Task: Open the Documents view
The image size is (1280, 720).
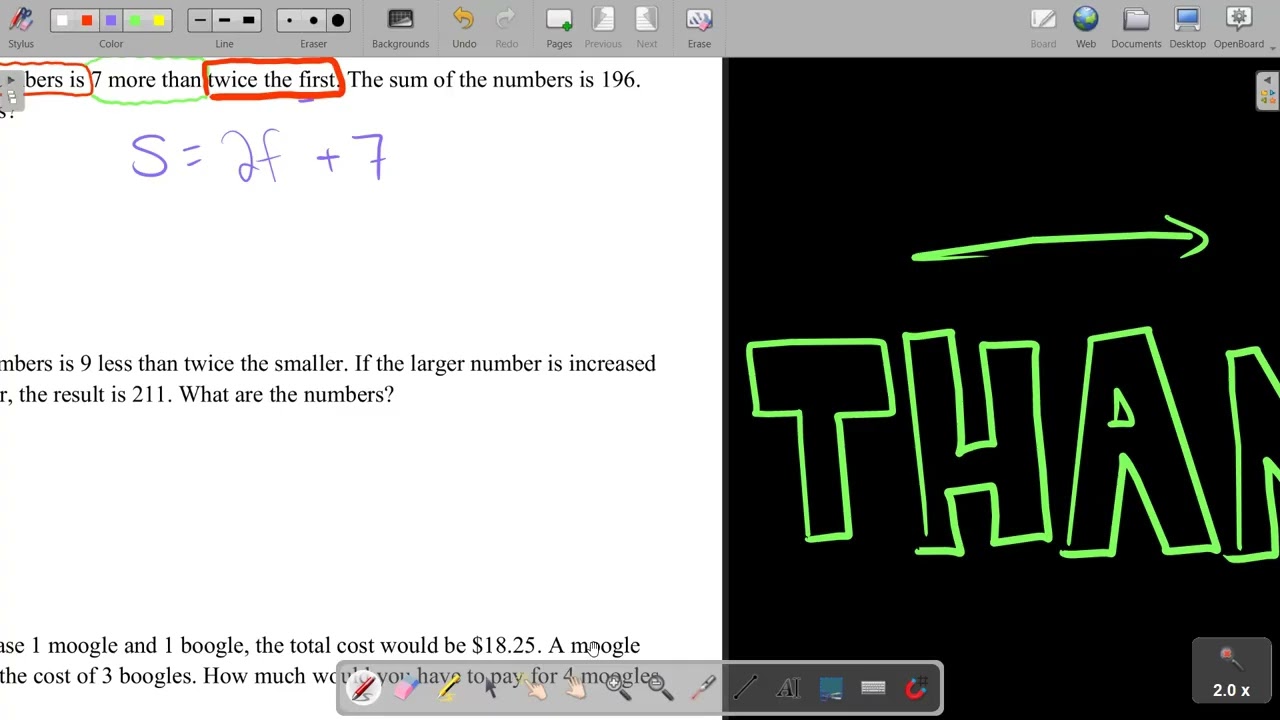Action: pos(1136,27)
